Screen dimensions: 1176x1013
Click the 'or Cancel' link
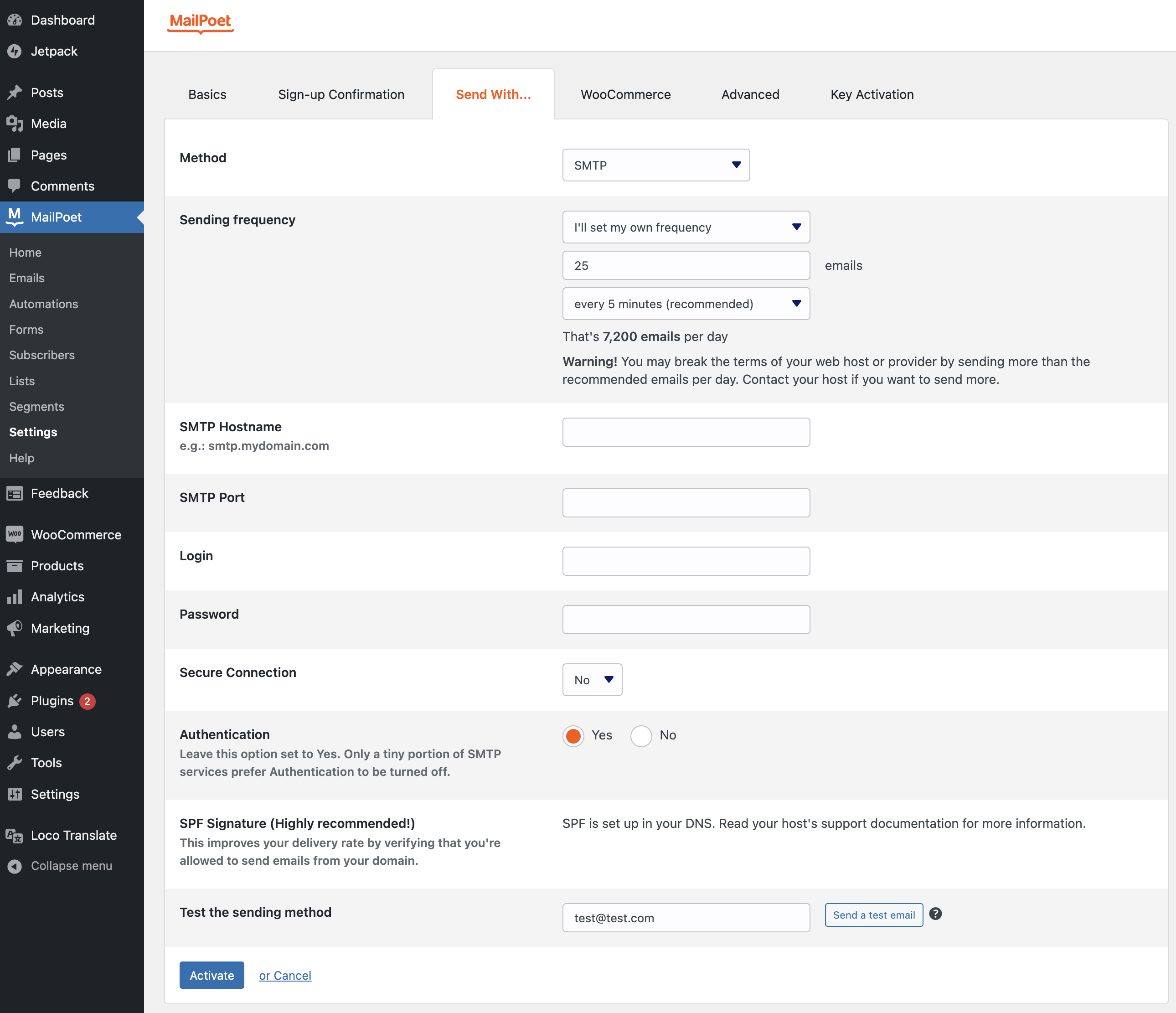pyautogui.click(x=285, y=975)
